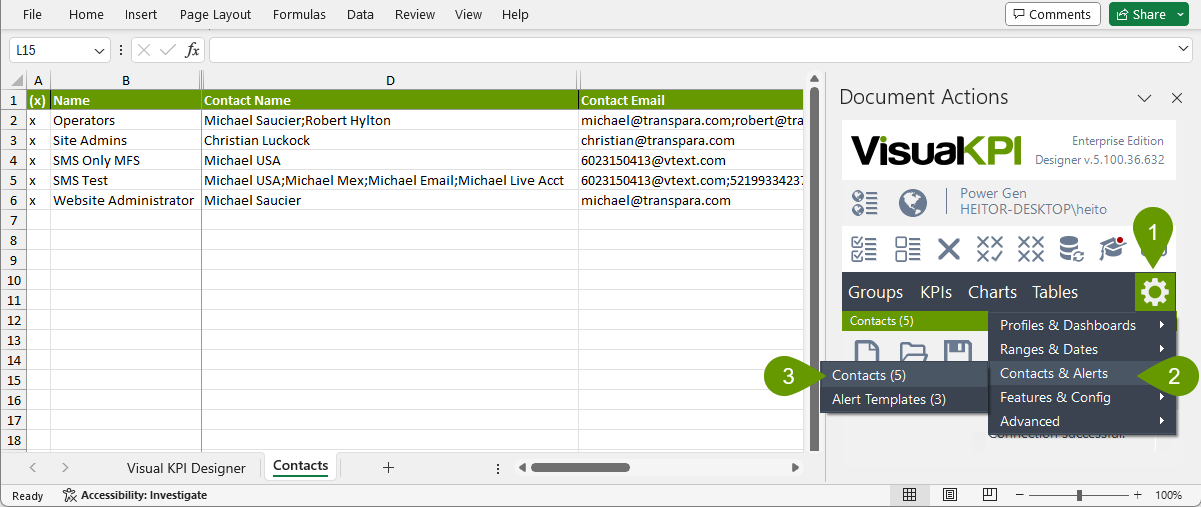Switch to Visual KPI Designer sheet tab

coord(186,467)
